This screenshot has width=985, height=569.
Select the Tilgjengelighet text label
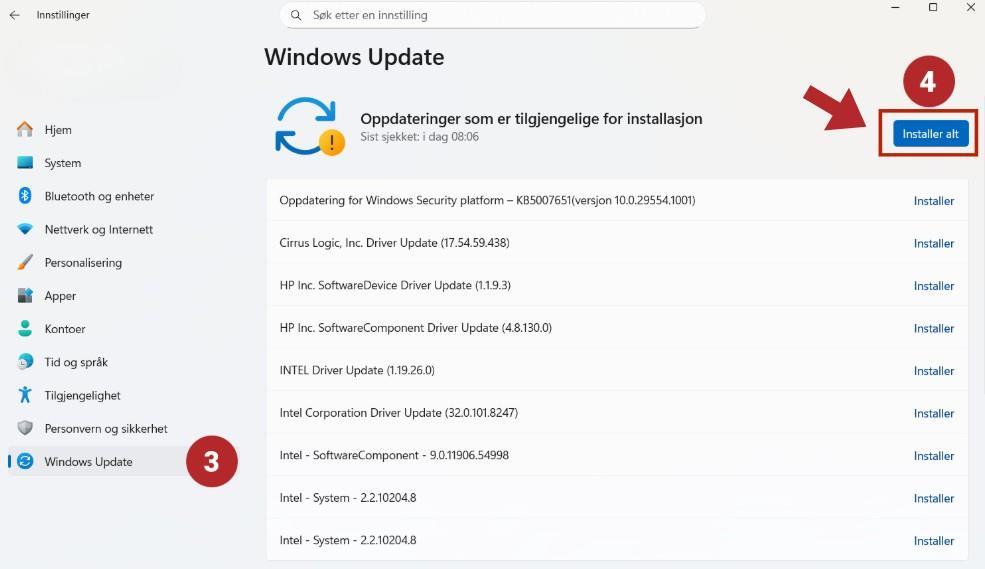[x=82, y=395]
